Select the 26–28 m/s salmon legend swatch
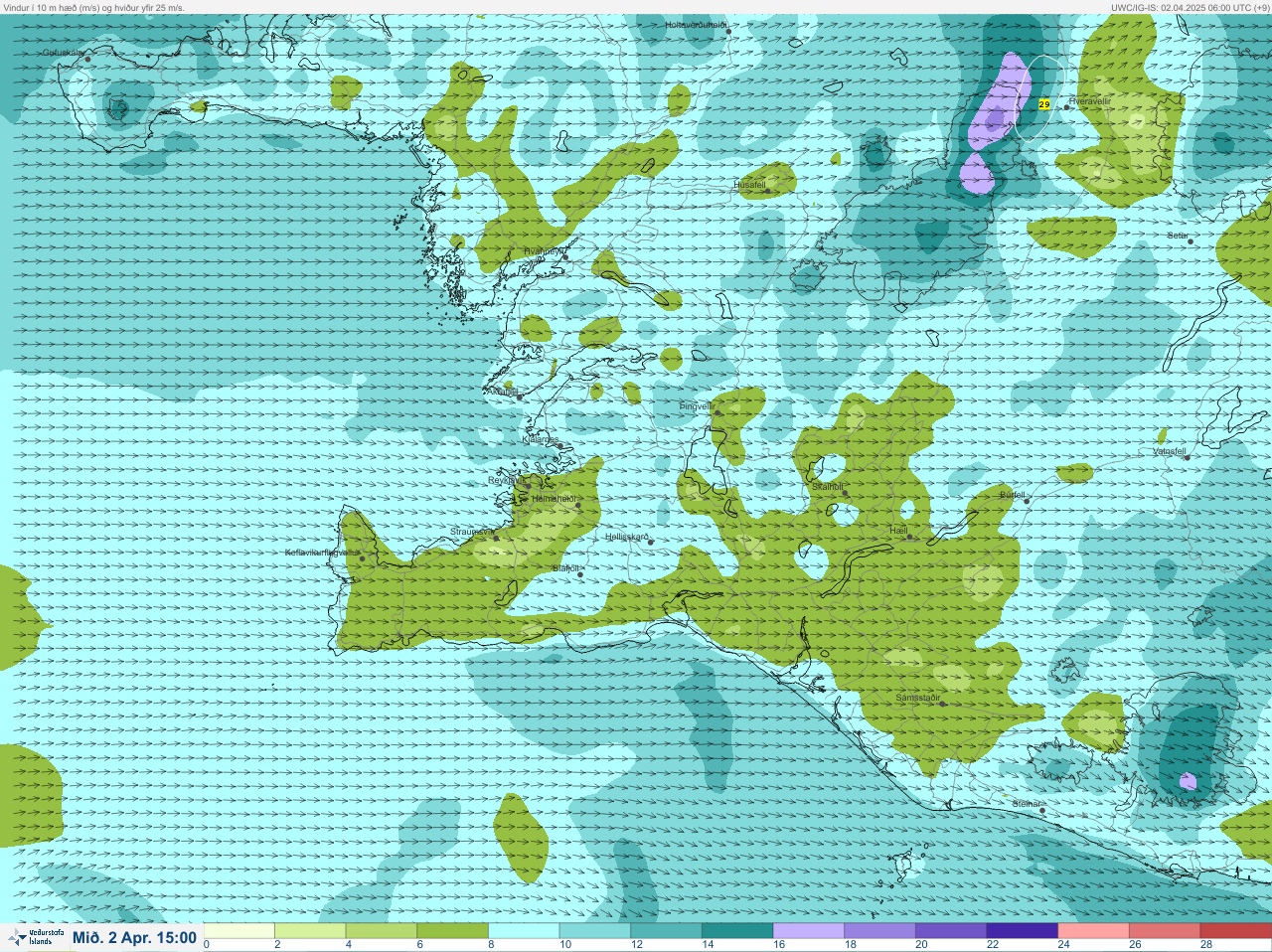Viewport: 1272px width, 952px height. [1165, 931]
